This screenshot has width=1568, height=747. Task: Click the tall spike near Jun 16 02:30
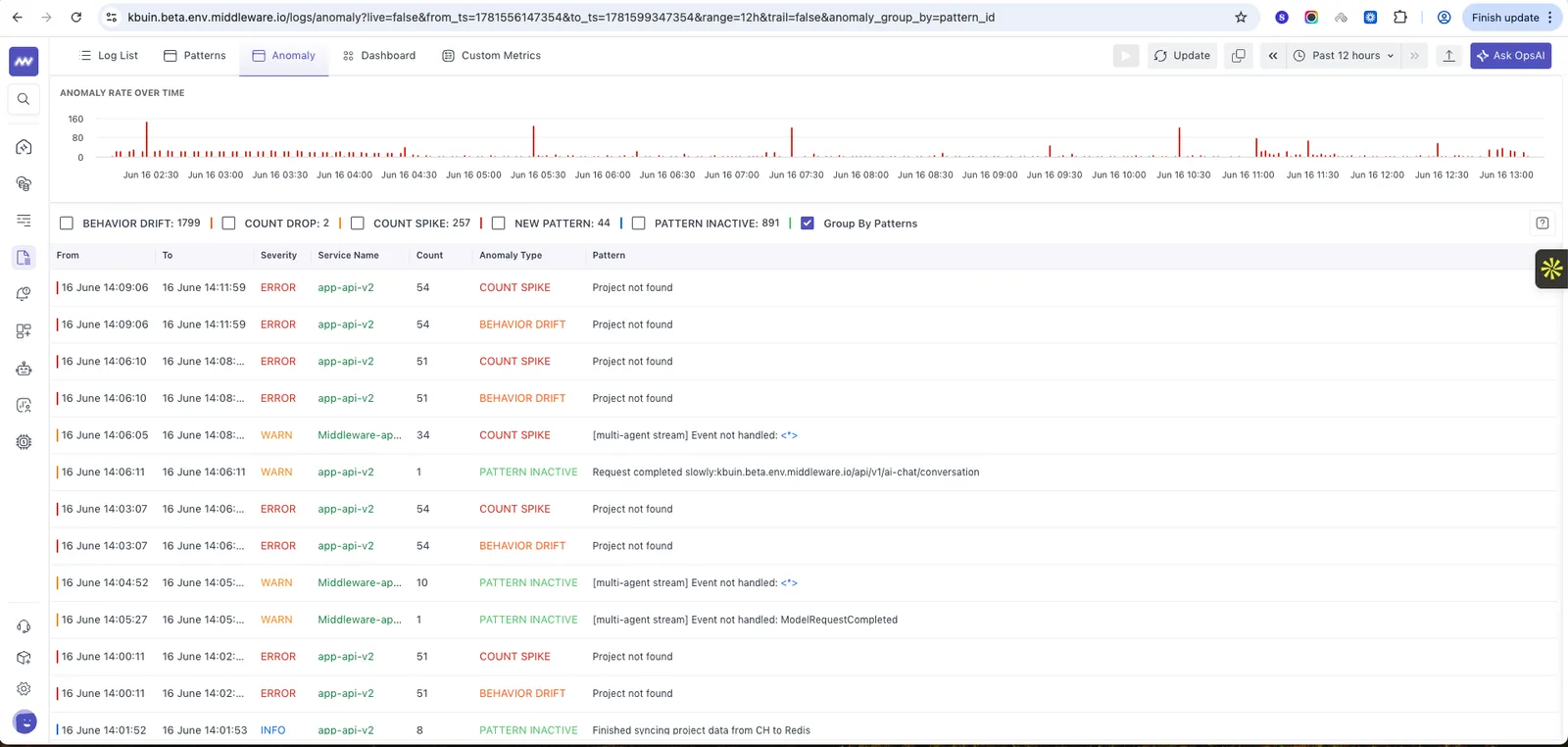tap(147, 139)
